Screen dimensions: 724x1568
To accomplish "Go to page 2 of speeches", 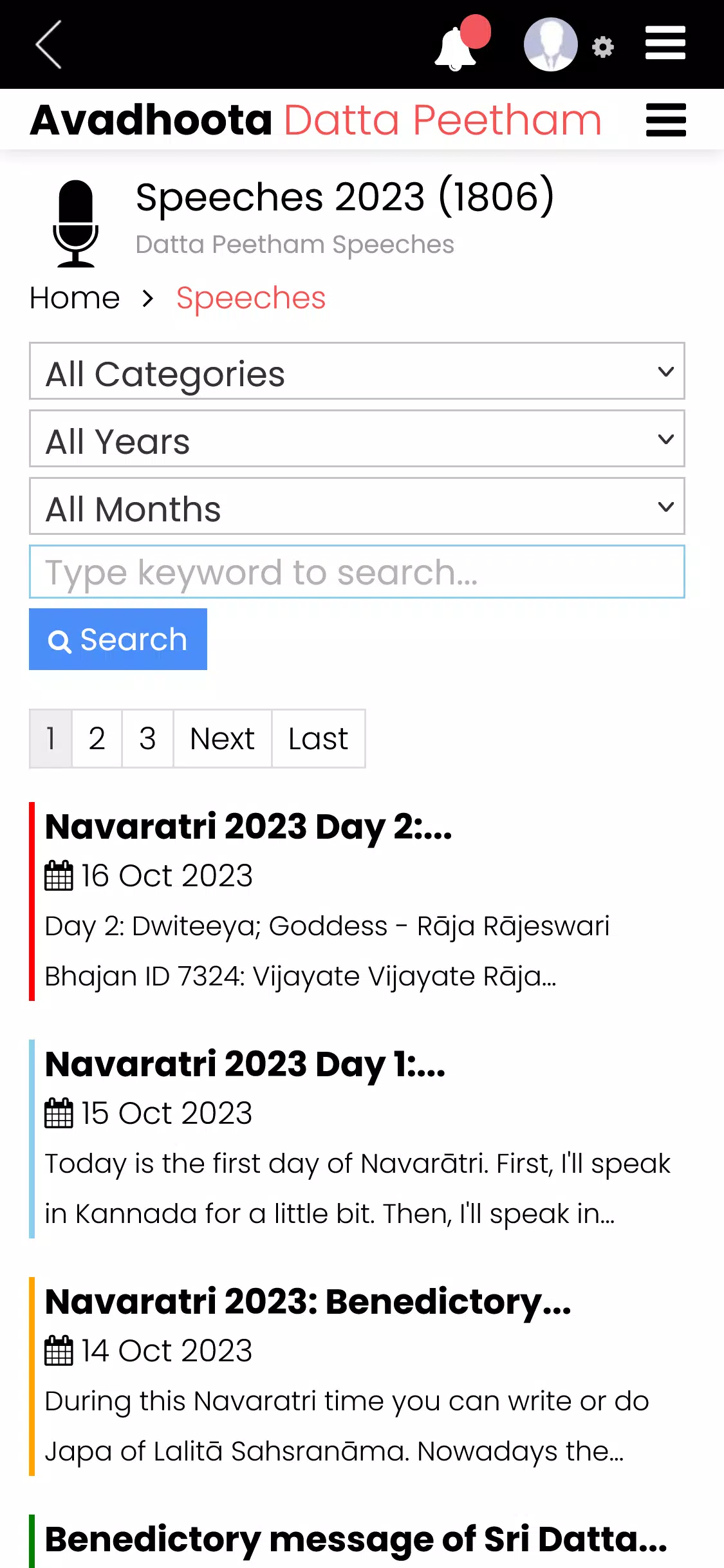I will tap(97, 739).
